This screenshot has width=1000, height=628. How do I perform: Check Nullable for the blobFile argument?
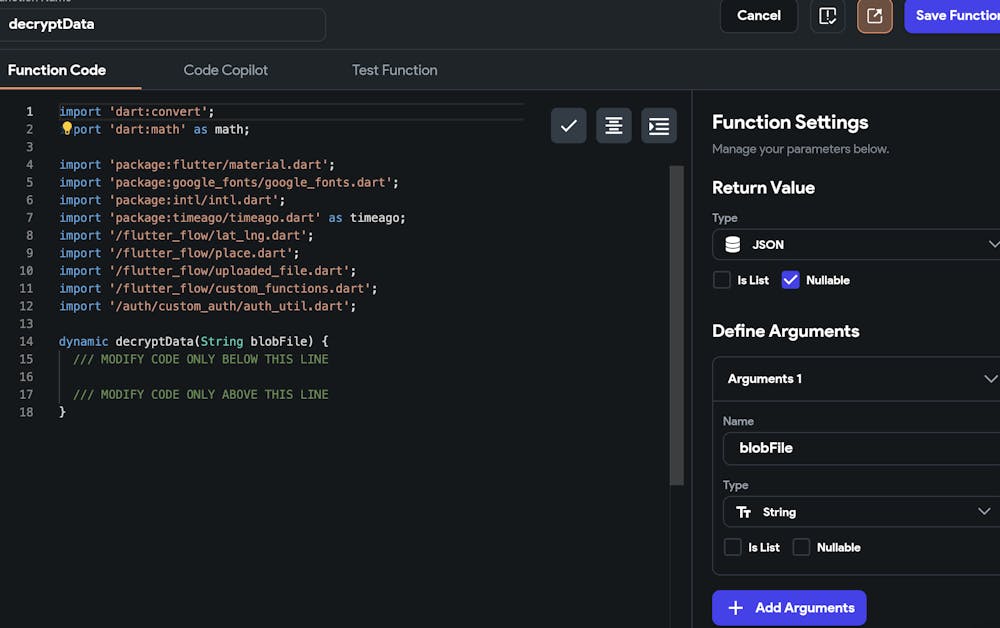pyautogui.click(x=801, y=547)
